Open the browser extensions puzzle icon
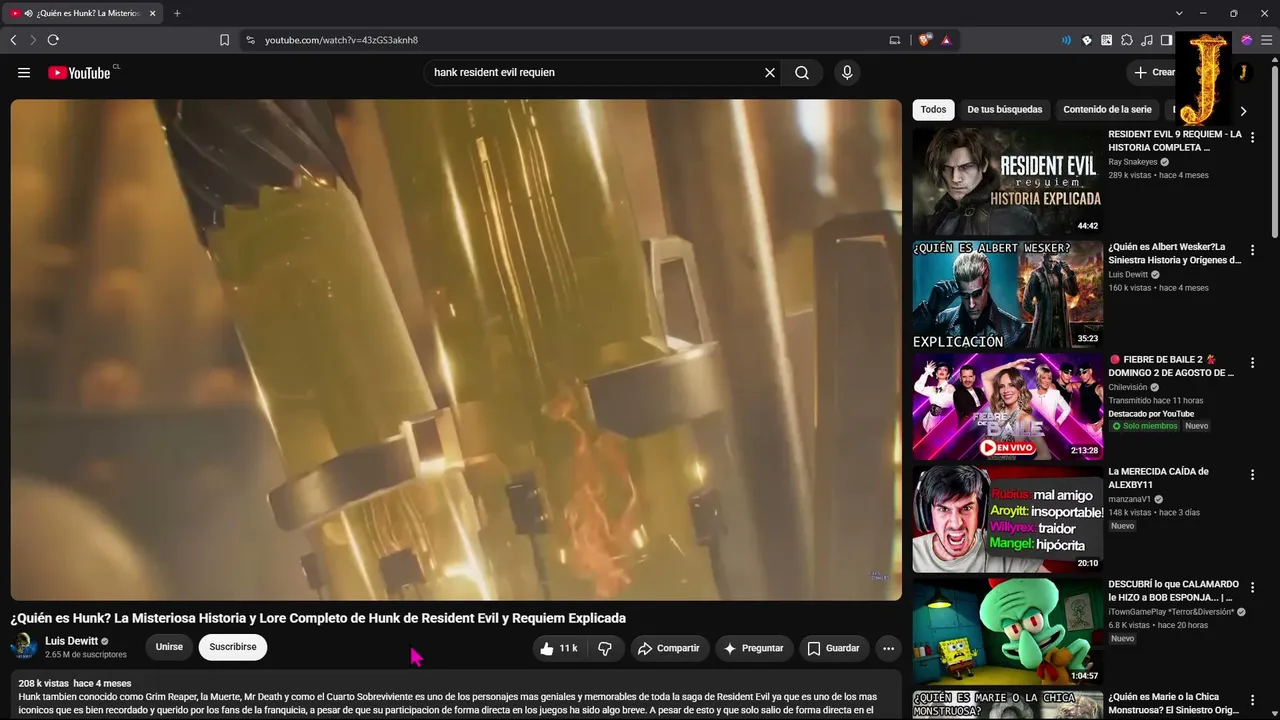This screenshot has width=1280, height=720. coord(1127,40)
